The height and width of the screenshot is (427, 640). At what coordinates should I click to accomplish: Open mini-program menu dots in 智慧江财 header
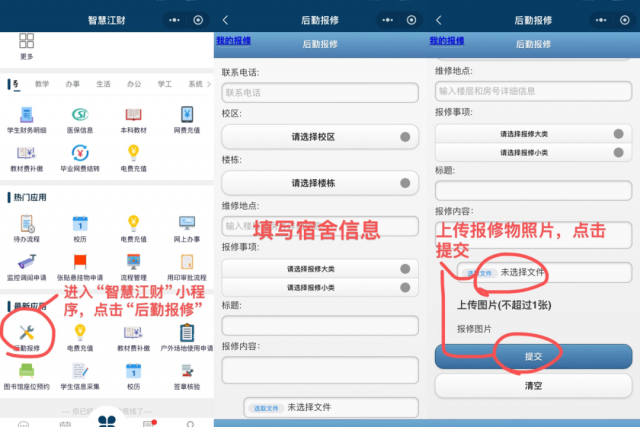point(175,19)
